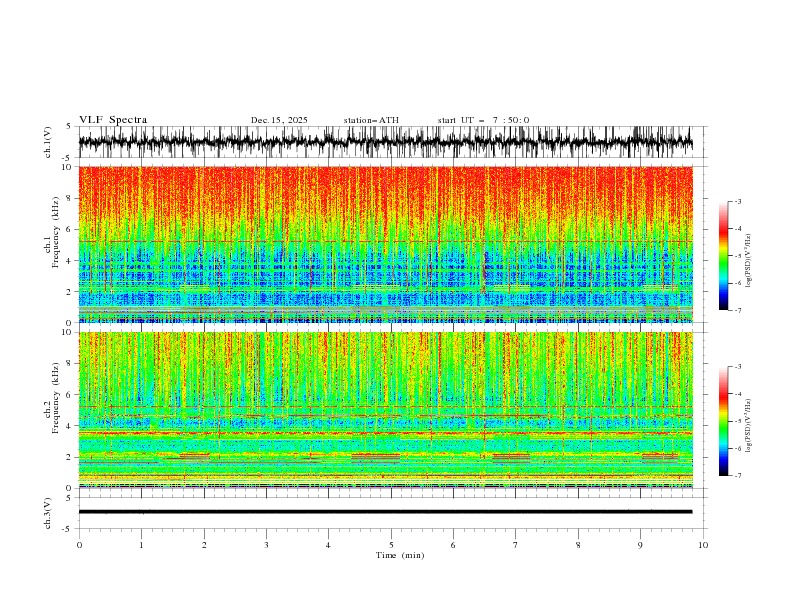Click the "-3" tick on ch.1 colorbar

(738, 201)
